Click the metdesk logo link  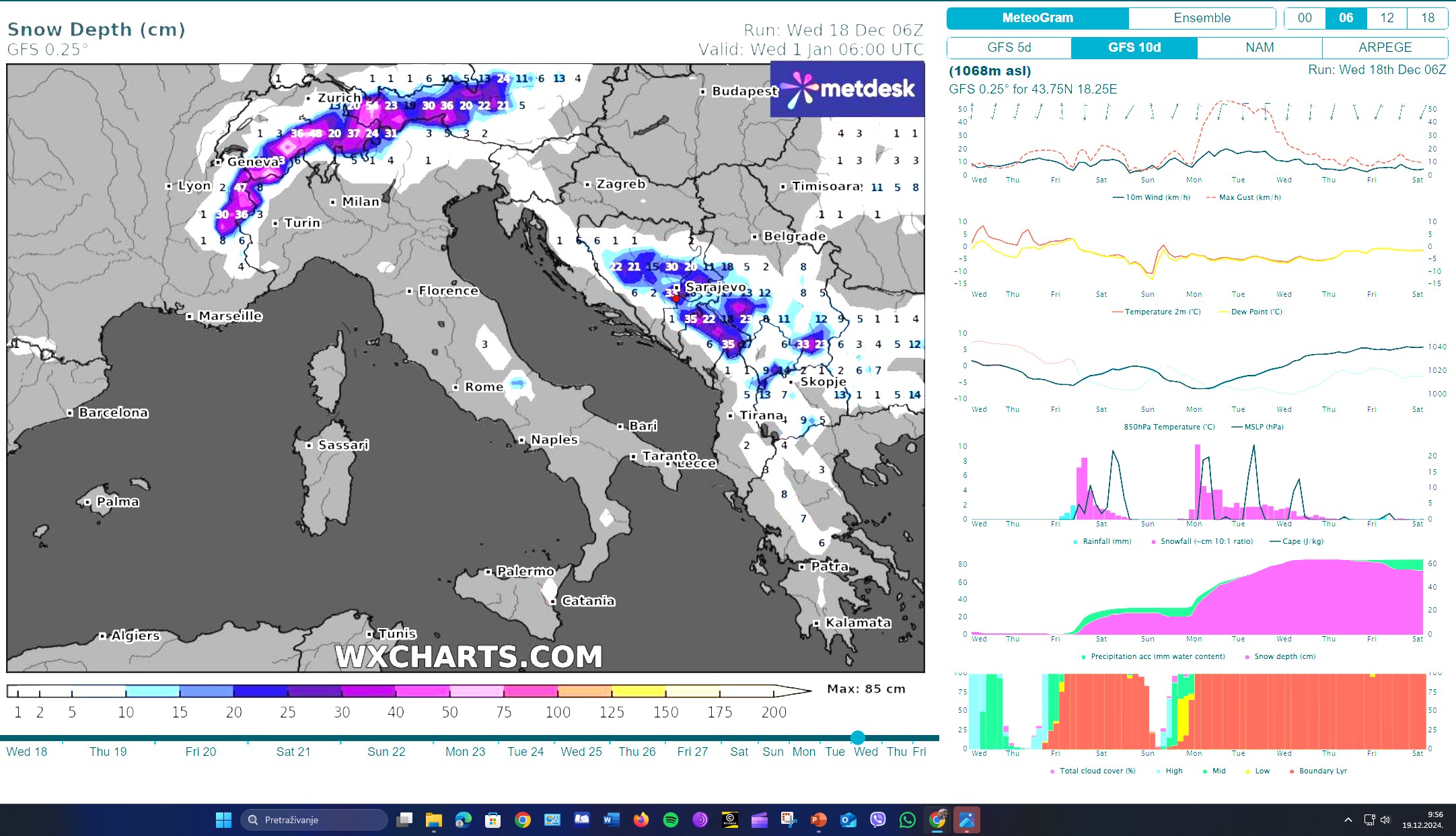coord(847,90)
